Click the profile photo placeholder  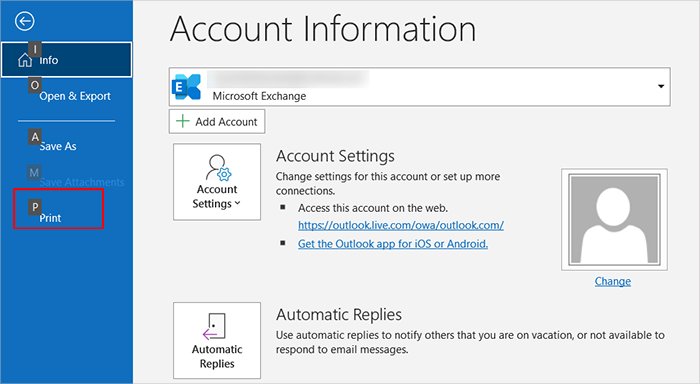(x=614, y=219)
